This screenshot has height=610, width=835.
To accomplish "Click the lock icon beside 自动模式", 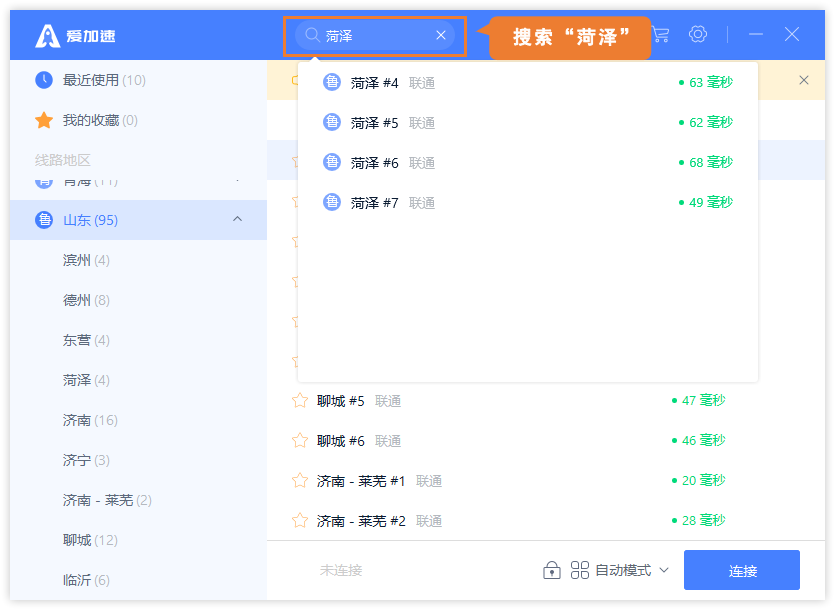I will click(551, 570).
